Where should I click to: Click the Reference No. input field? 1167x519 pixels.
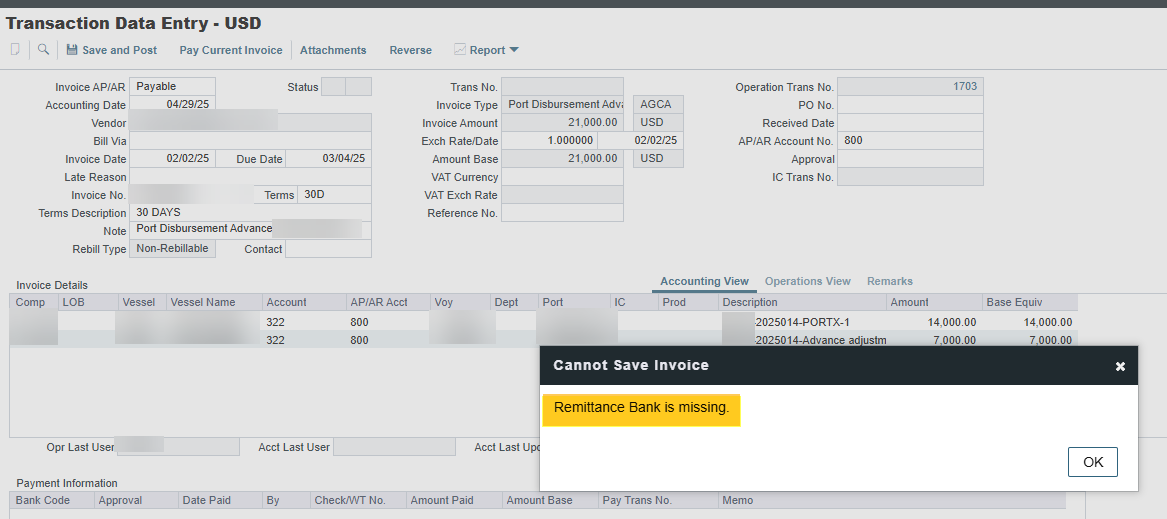coord(562,213)
